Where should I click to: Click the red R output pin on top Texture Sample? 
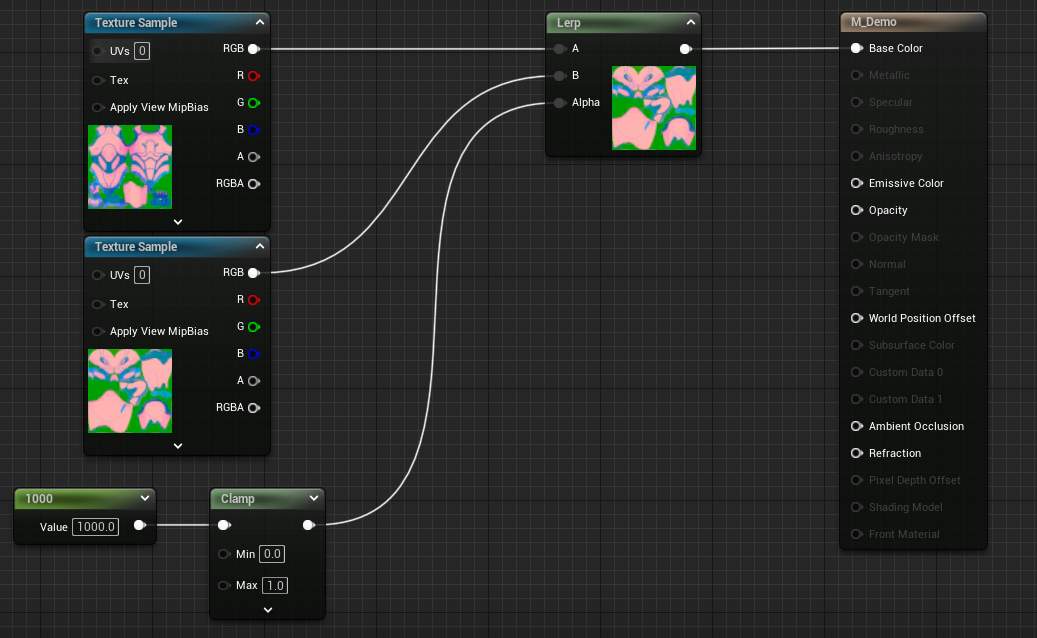coord(253,75)
